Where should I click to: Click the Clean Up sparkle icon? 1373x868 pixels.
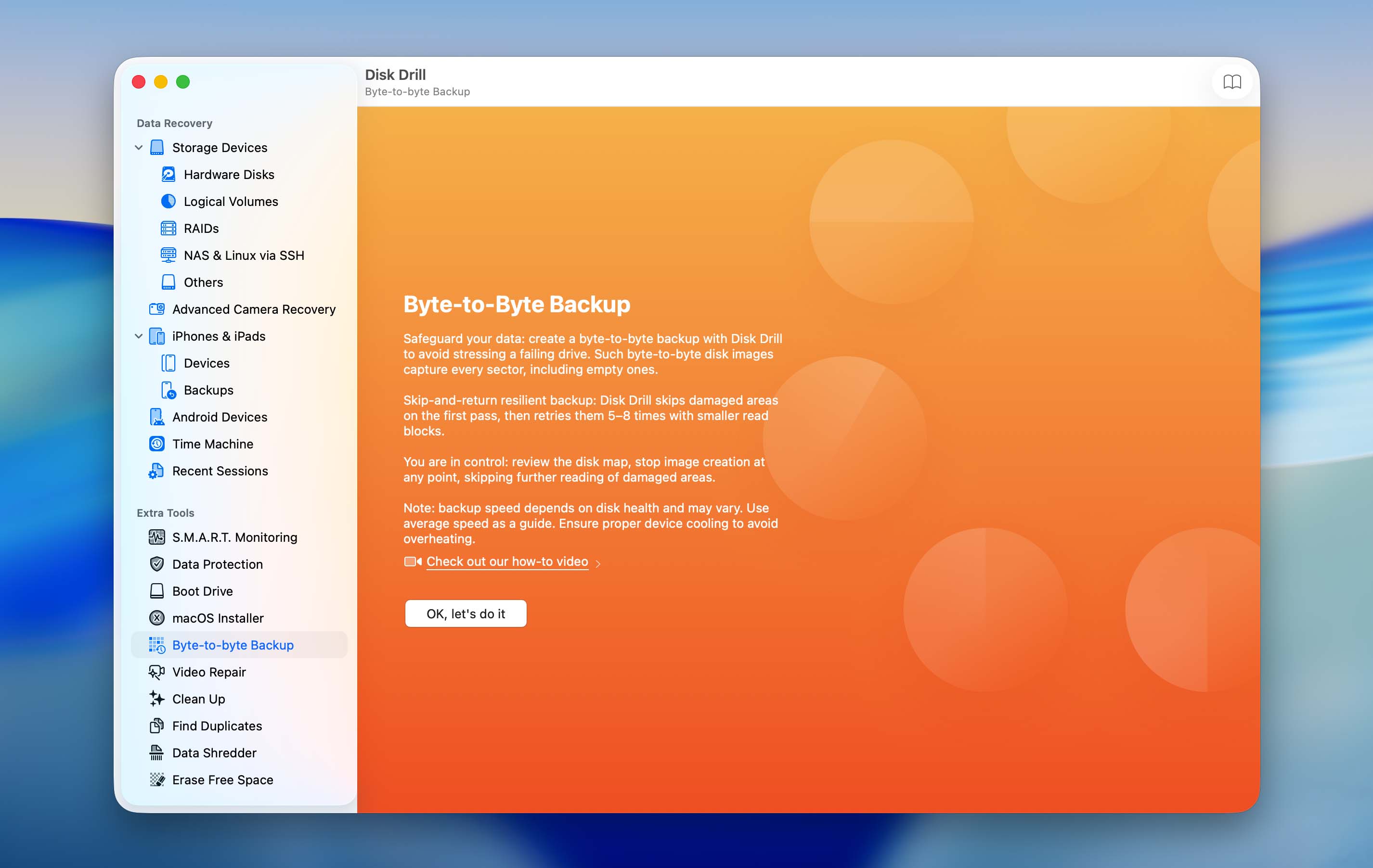157,699
